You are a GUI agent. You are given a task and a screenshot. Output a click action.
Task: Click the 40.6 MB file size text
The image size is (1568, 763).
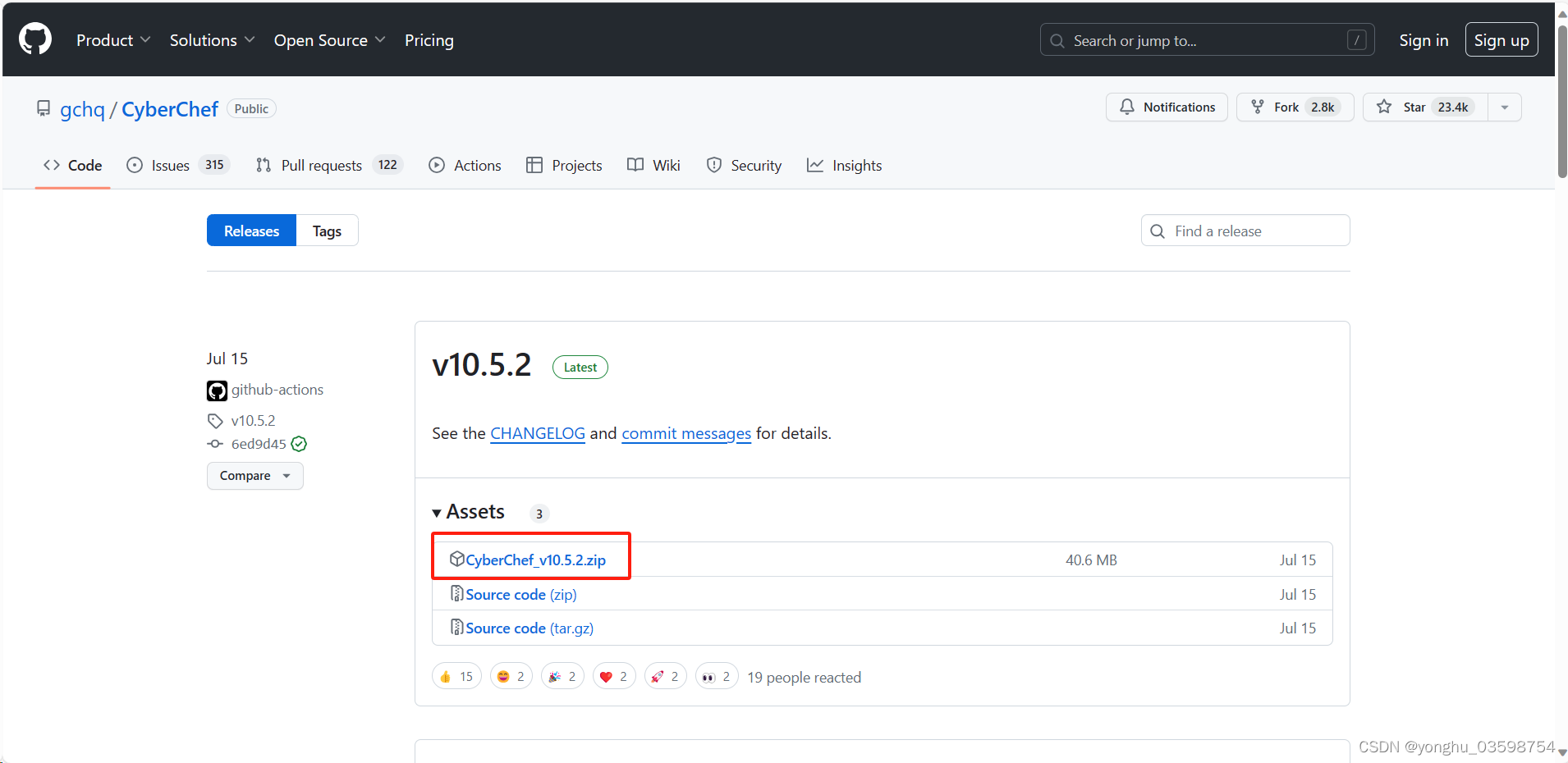[x=1091, y=560]
